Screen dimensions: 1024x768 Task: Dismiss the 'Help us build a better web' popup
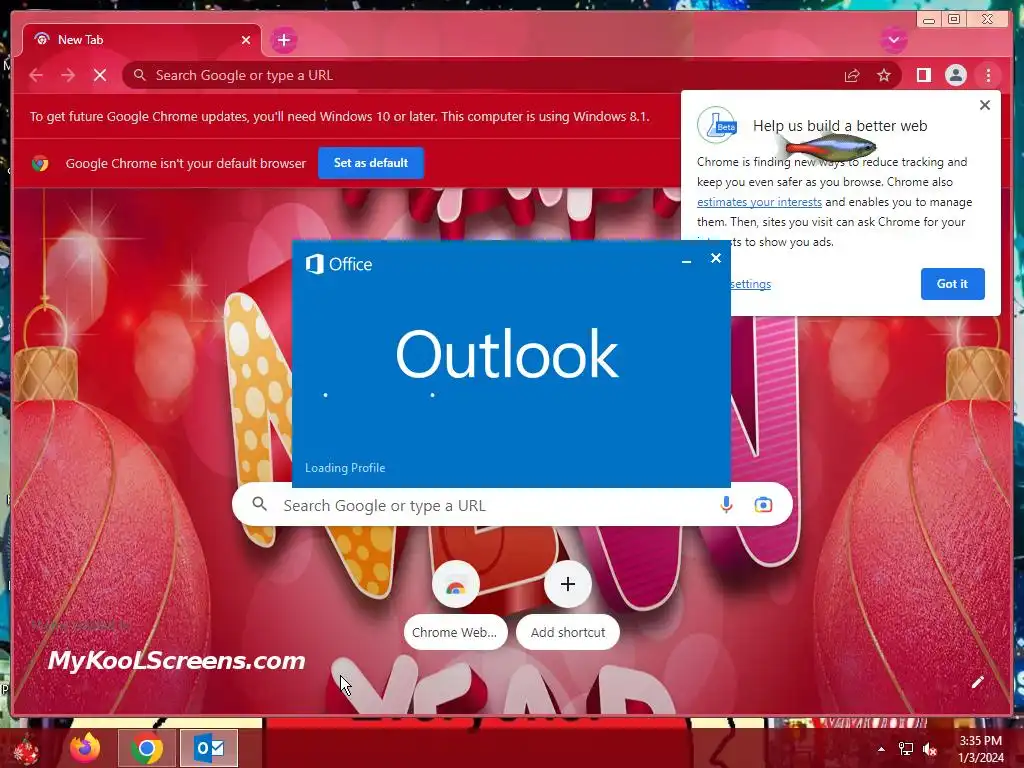[x=985, y=105]
